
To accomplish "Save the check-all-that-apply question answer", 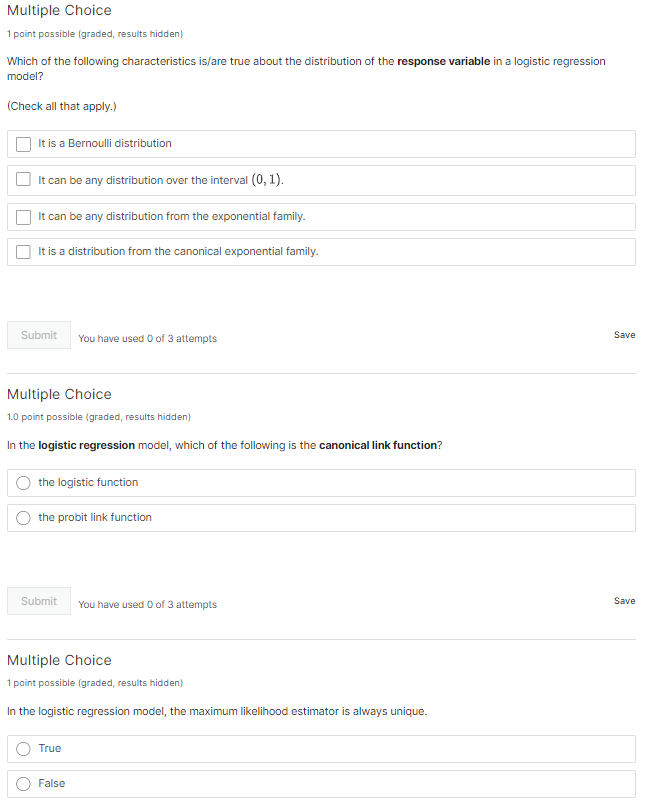I will 624,335.
